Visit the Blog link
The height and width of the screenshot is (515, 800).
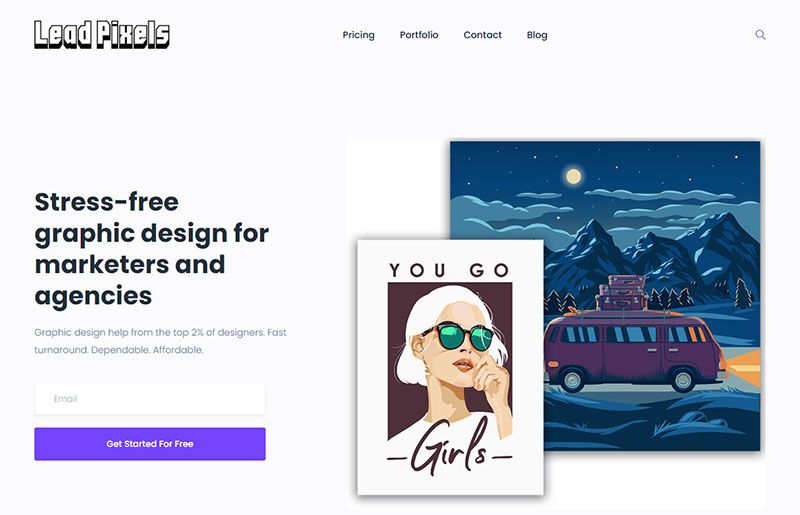click(x=537, y=35)
